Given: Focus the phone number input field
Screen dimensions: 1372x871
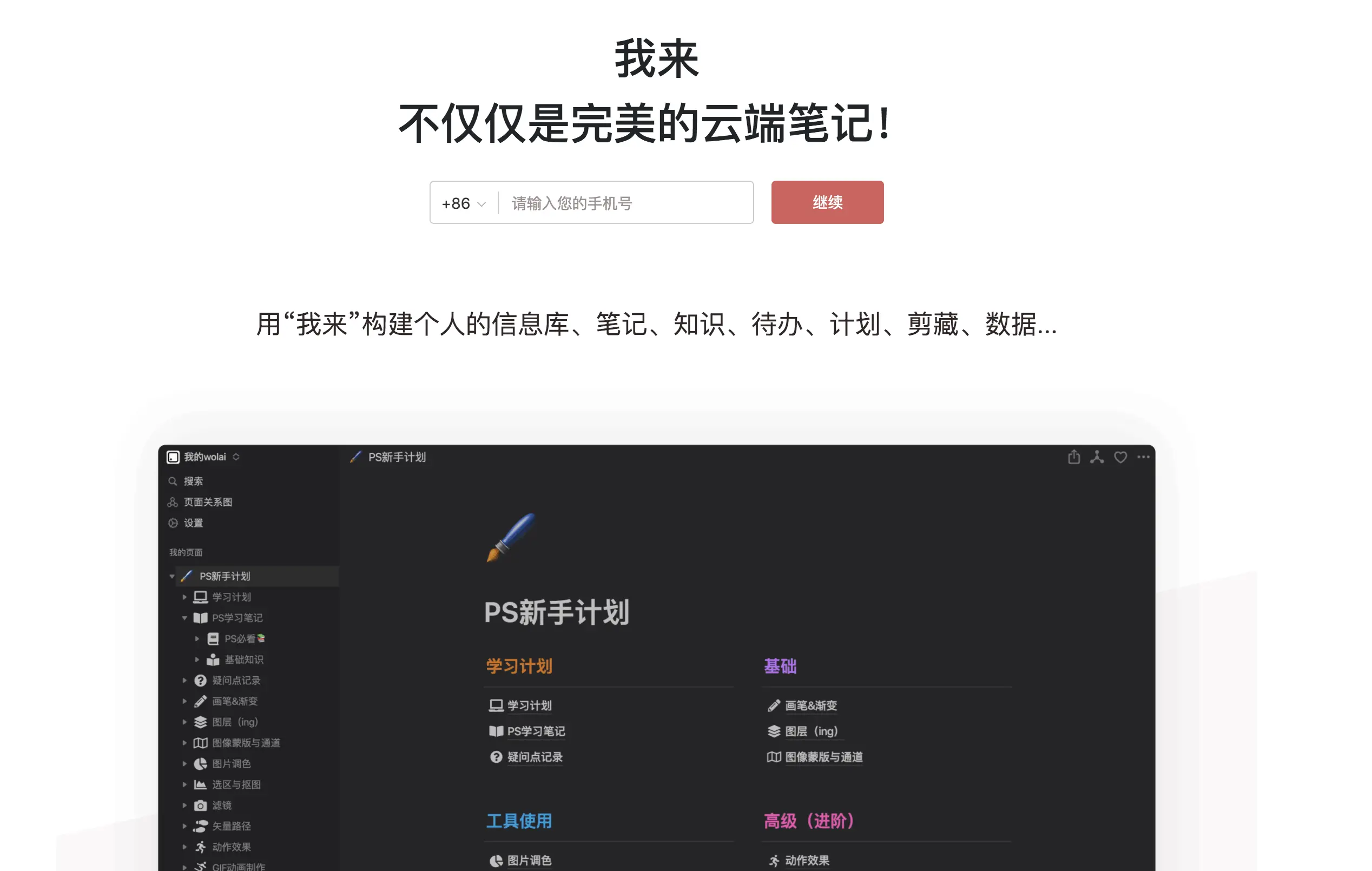Looking at the screenshot, I should click(x=626, y=203).
